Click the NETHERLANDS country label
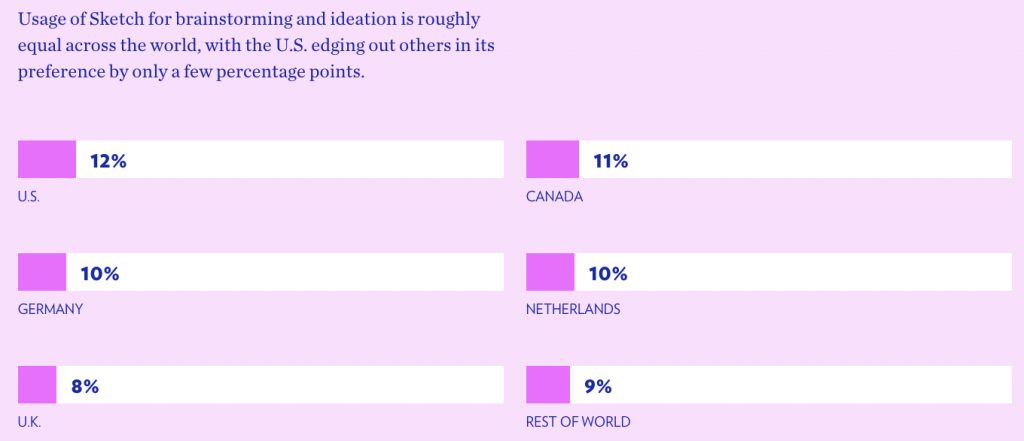The height and width of the screenshot is (441, 1024). [x=573, y=309]
